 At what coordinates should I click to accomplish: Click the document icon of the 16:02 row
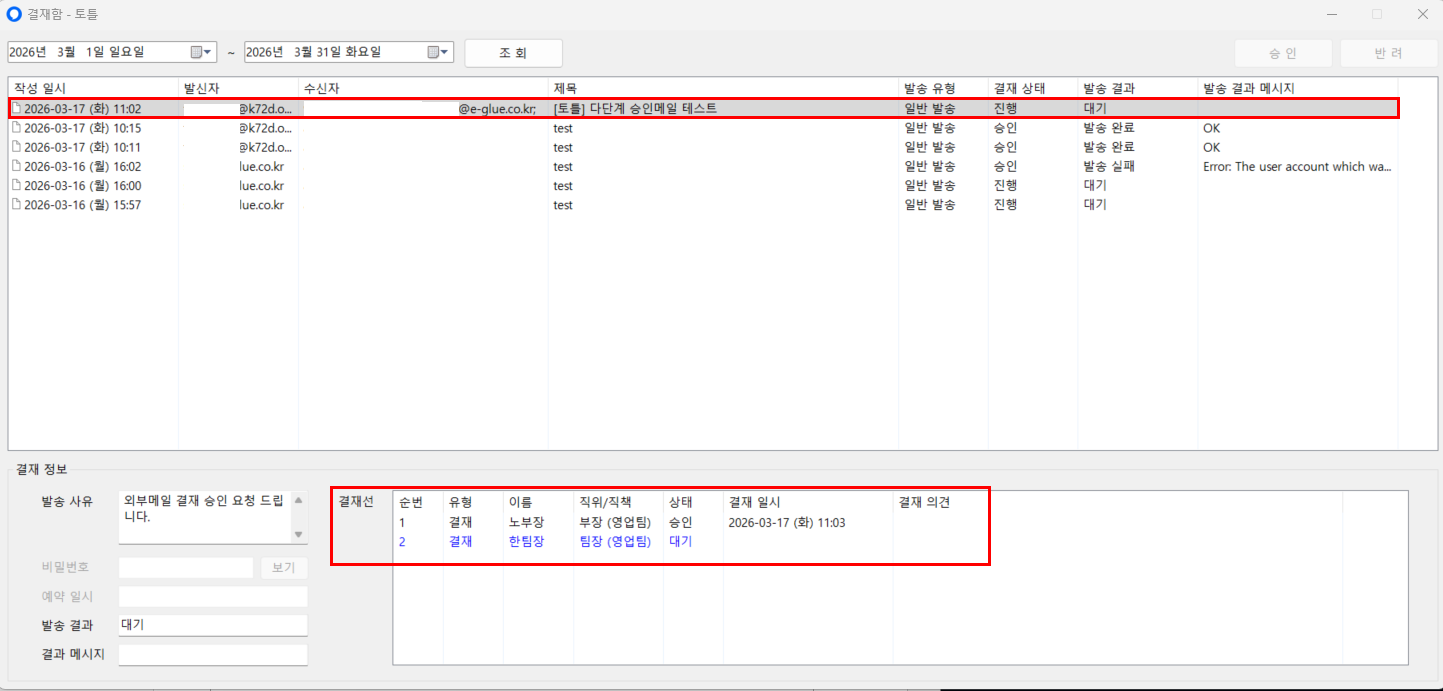pyautogui.click(x=16, y=166)
